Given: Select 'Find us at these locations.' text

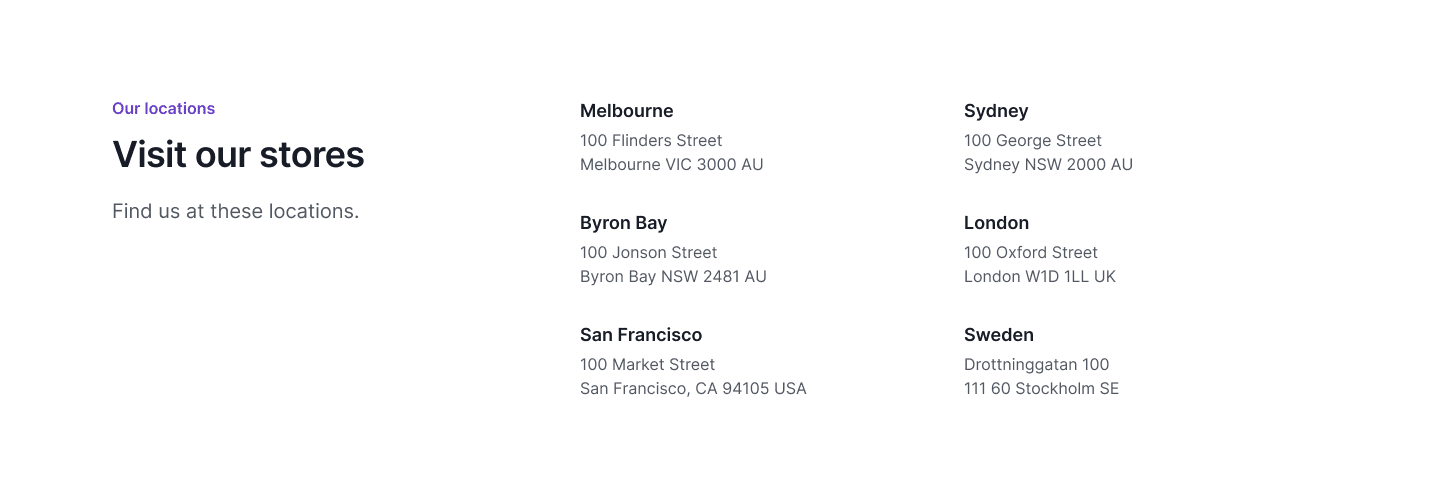Looking at the screenshot, I should [235, 211].
